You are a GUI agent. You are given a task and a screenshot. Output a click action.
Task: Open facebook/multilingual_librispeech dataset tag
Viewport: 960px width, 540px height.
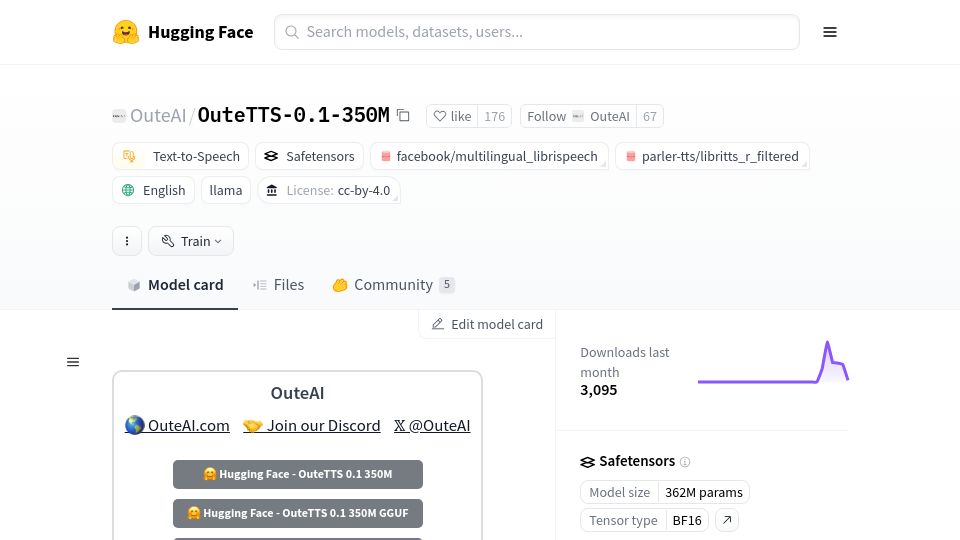click(x=489, y=156)
